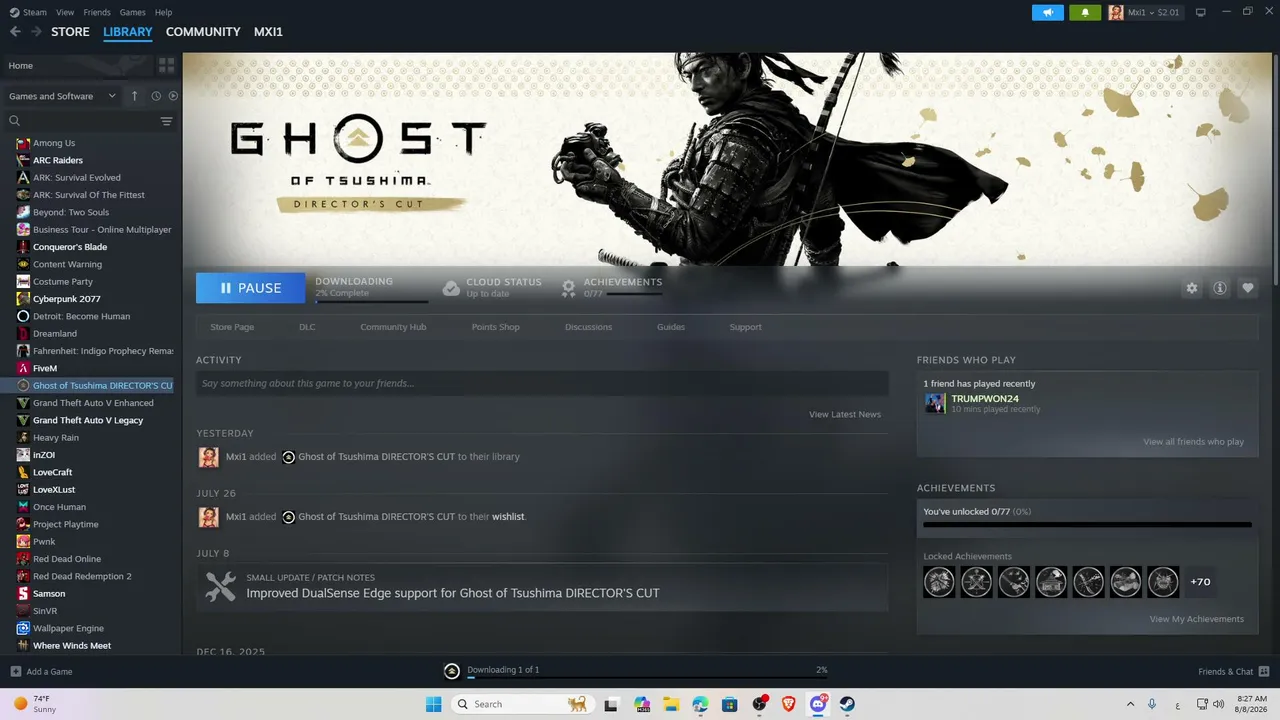Open File Explorer from the taskbar
This screenshot has width=1280, height=720.
(x=670, y=704)
